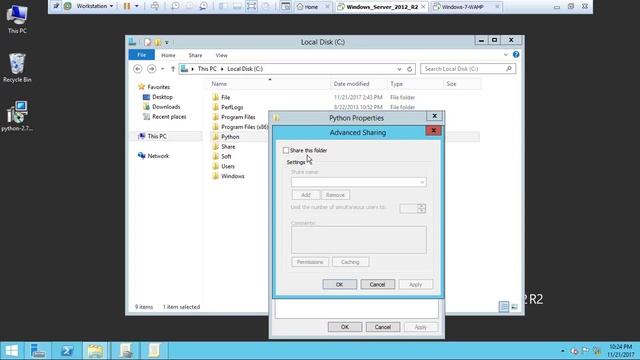Image resolution: width=640 pixels, height=360 pixels.
Task: Refresh the Local Disk (C:) view
Action: pyautogui.click(x=409, y=69)
